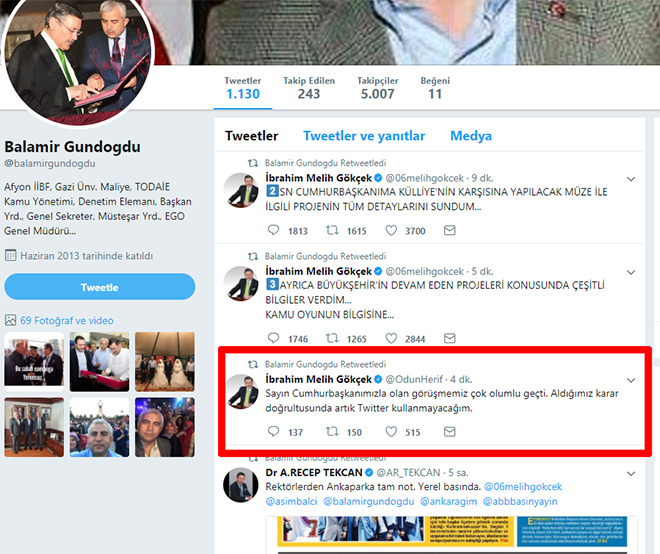Send the 9 dk. tweet via direct message
660x554 pixels.
(450, 230)
